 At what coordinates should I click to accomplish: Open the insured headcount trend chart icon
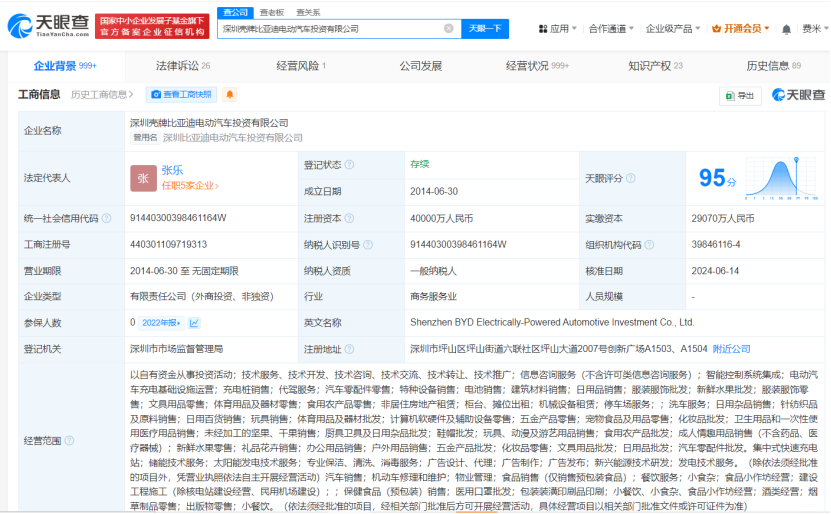tap(194, 323)
